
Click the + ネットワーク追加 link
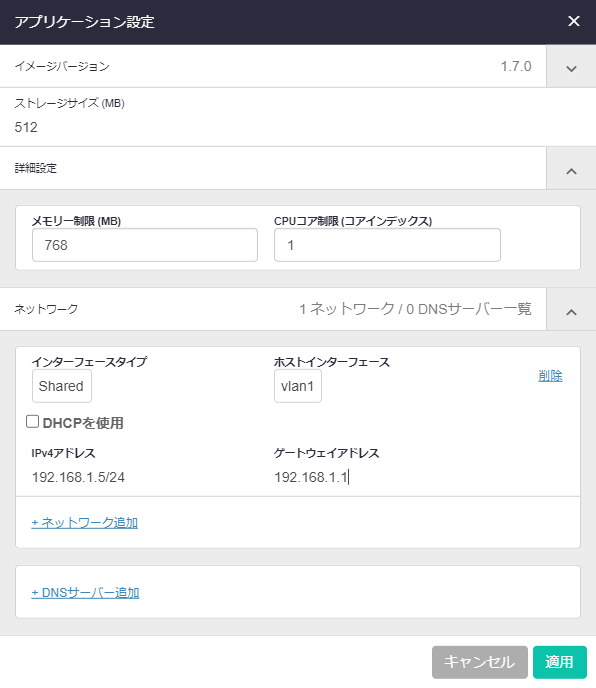85,523
